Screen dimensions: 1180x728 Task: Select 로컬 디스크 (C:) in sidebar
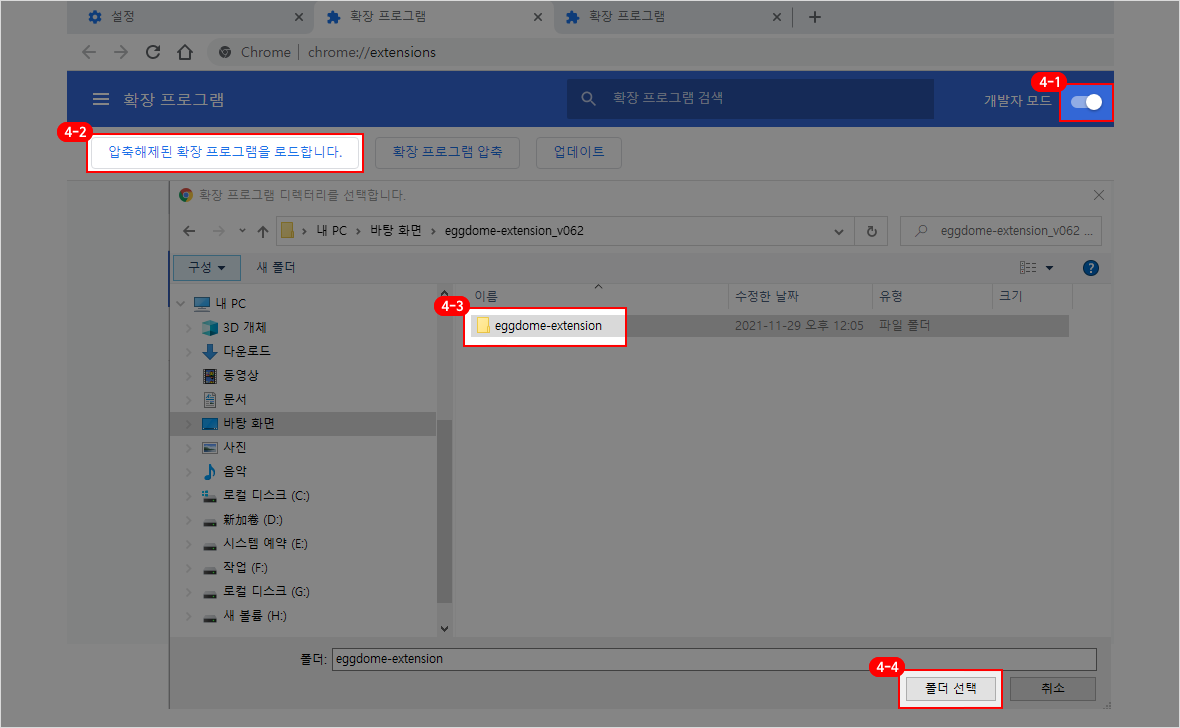(266, 496)
